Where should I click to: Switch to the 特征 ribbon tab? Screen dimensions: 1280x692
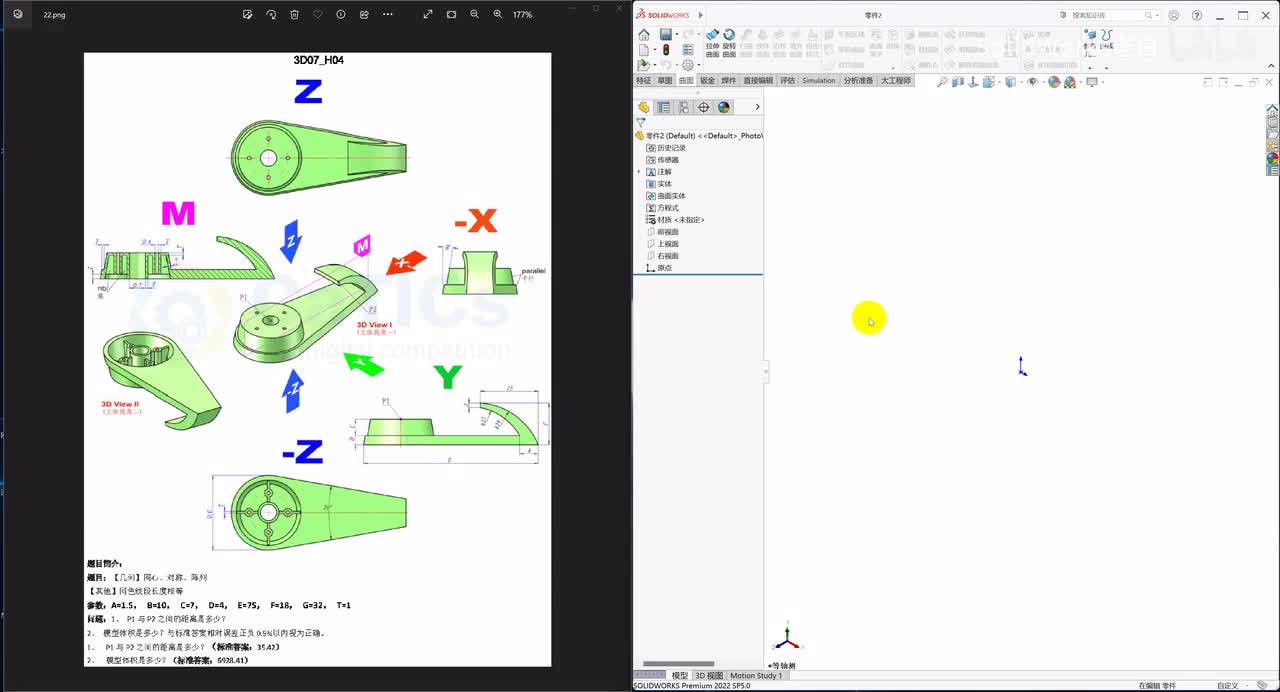pyautogui.click(x=643, y=80)
